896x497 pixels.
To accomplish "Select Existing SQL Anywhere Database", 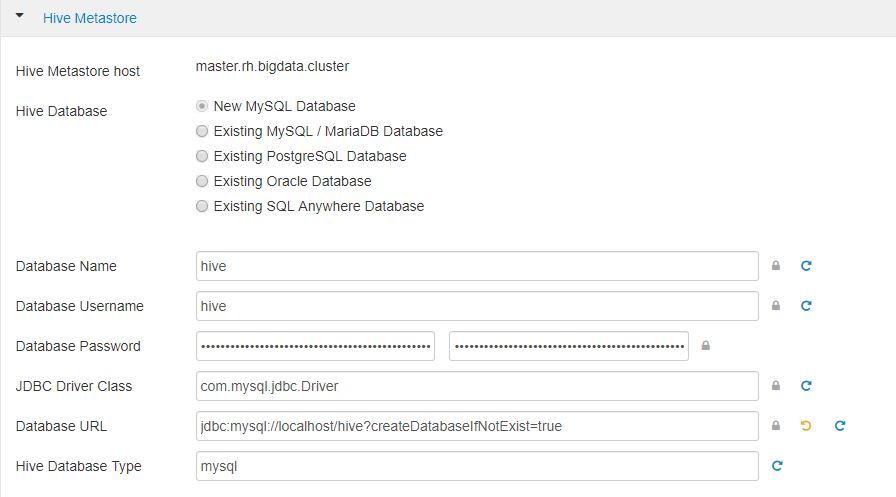I will tap(203, 206).
